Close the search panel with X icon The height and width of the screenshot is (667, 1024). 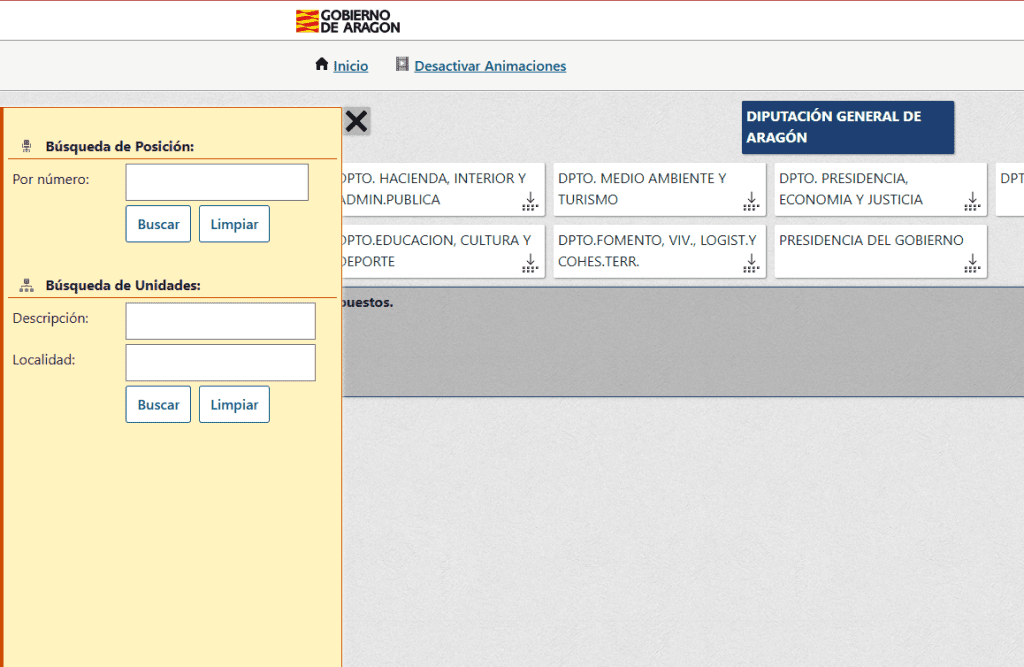click(x=356, y=122)
